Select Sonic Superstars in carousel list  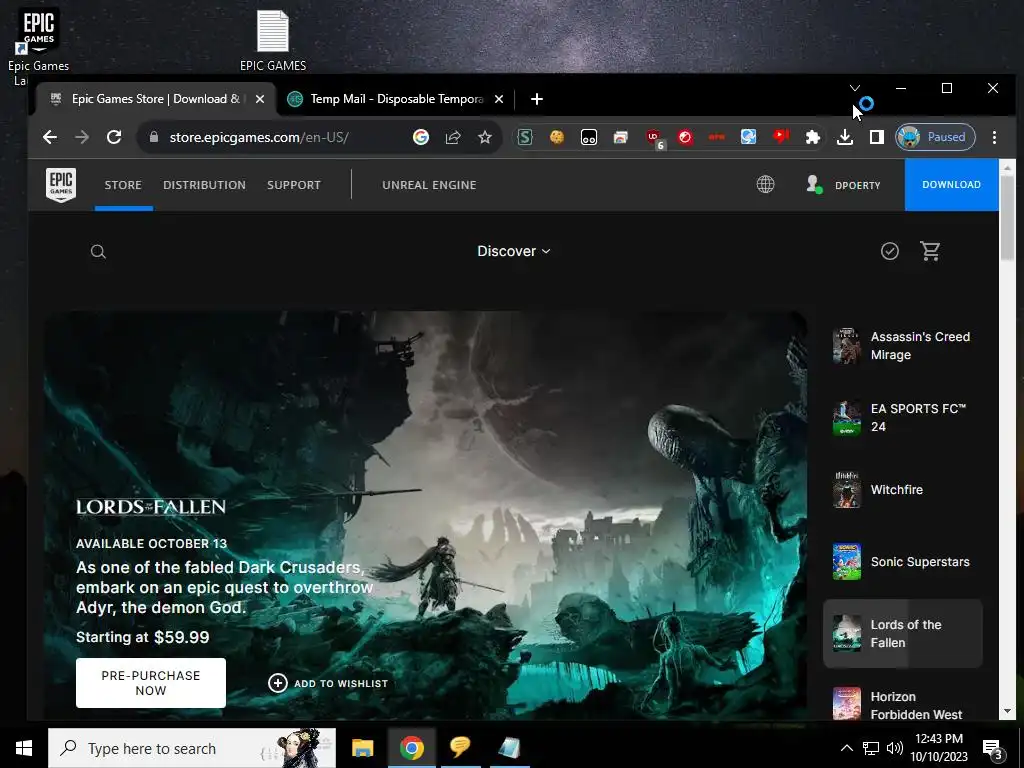(903, 562)
